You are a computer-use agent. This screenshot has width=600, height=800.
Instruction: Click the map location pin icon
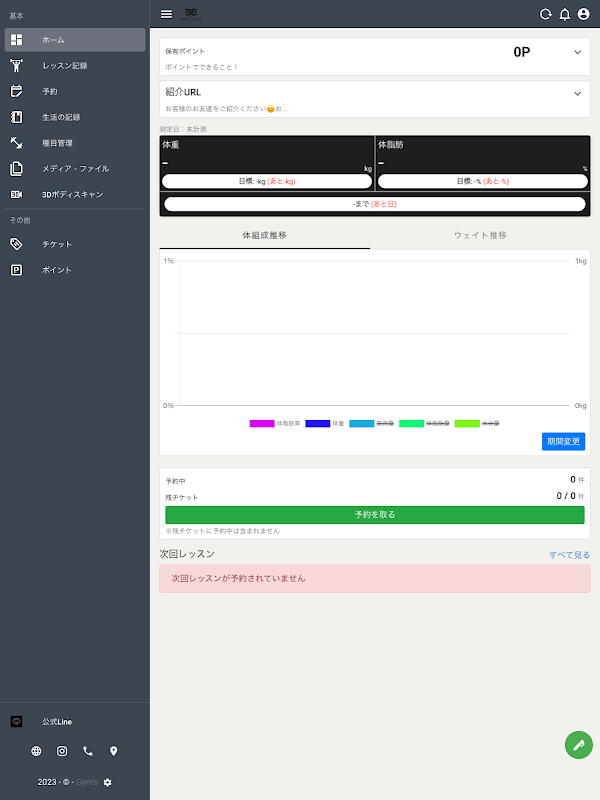coord(114,751)
